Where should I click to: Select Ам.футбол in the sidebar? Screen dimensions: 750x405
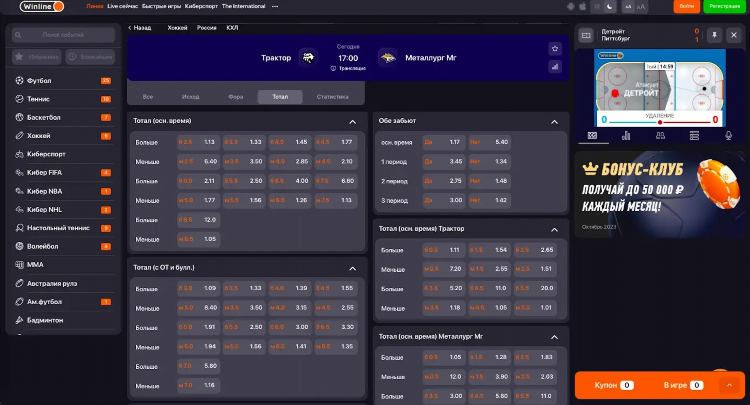(63, 302)
